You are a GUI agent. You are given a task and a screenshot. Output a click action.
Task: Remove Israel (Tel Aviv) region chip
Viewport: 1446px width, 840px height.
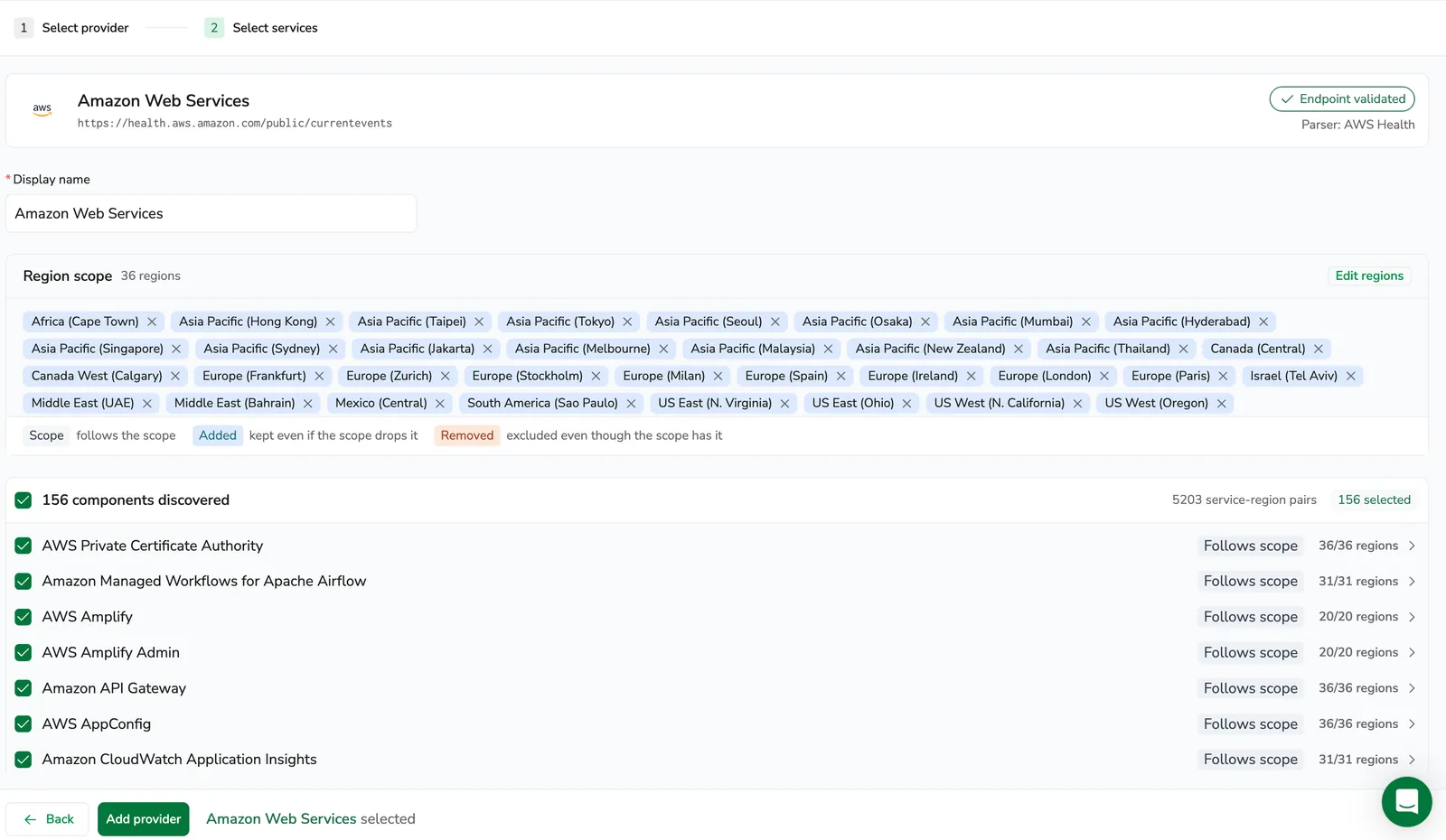click(x=1351, y=376)
